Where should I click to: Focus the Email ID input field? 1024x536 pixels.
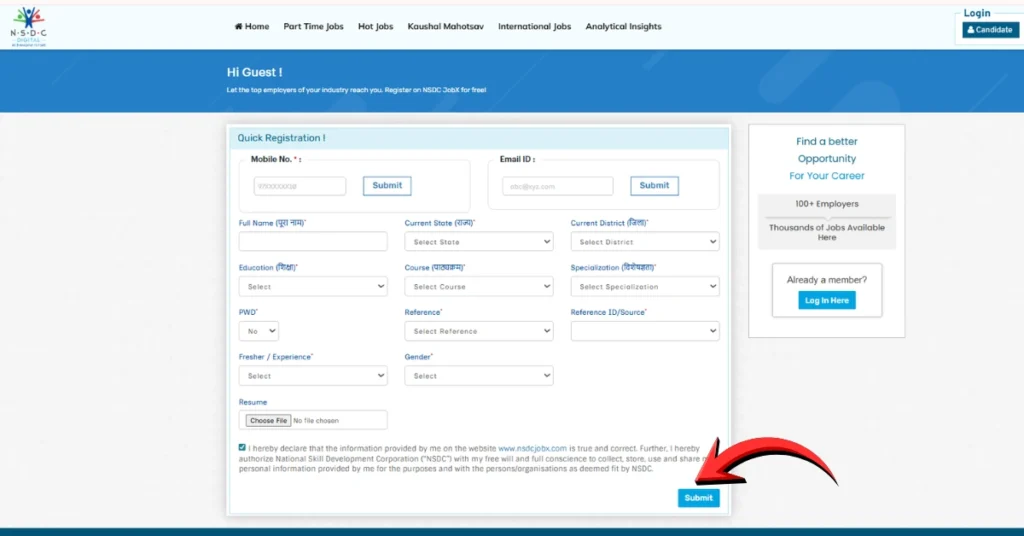558,186
